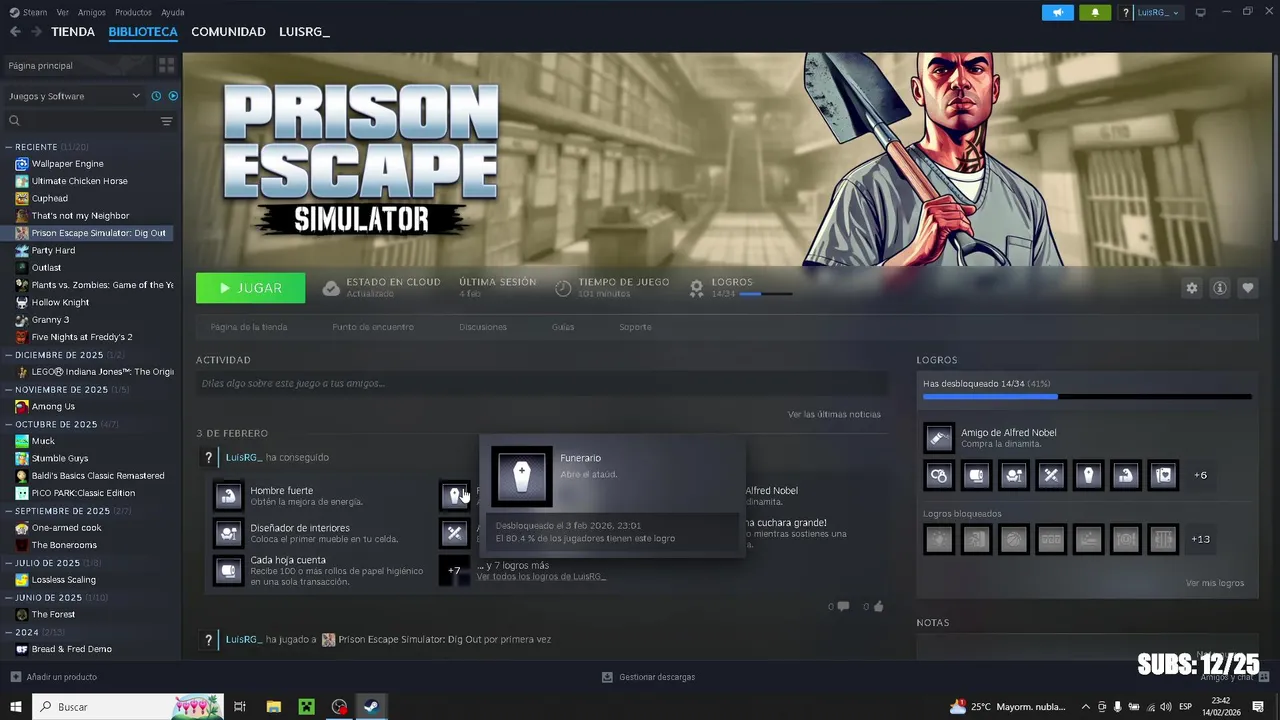Screen dimensions: 1280x720
Task: Click the forward navigation arrow
Action: click(36, 32)
